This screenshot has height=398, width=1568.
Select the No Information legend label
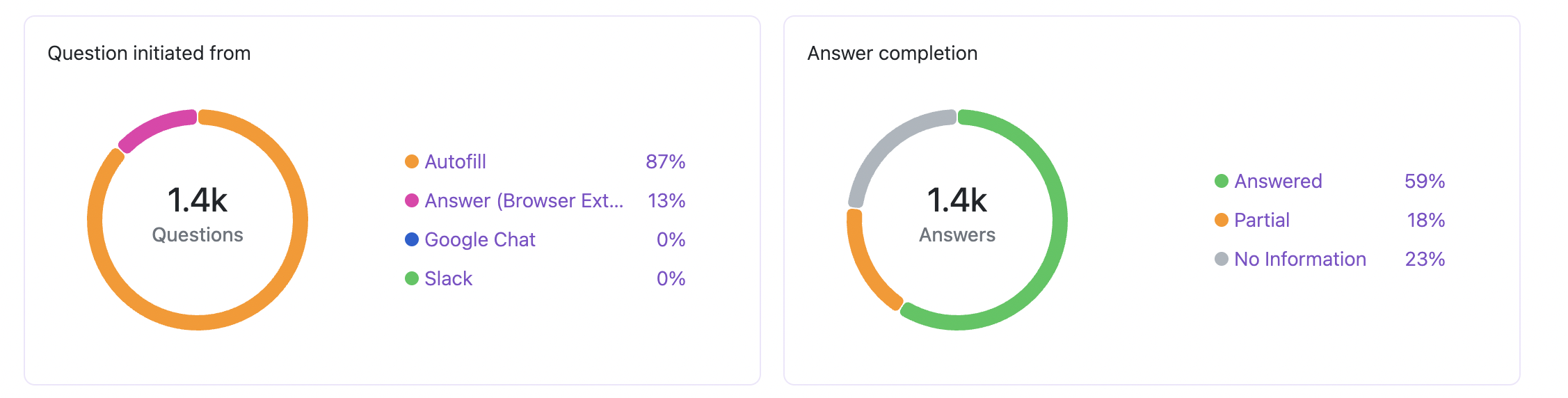point(1299,259)
